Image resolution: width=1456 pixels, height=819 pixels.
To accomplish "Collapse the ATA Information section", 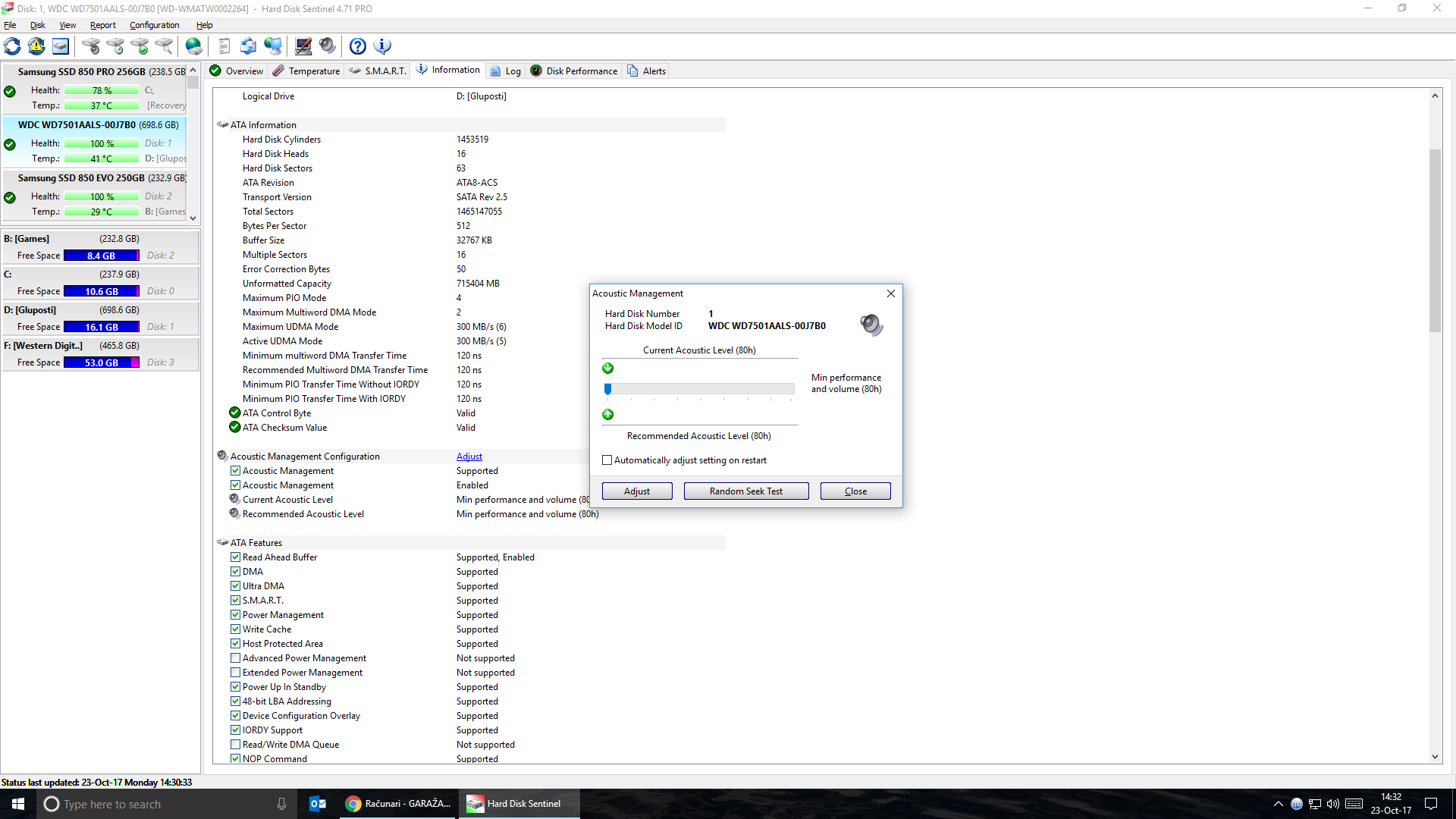I will click(223, 125).
